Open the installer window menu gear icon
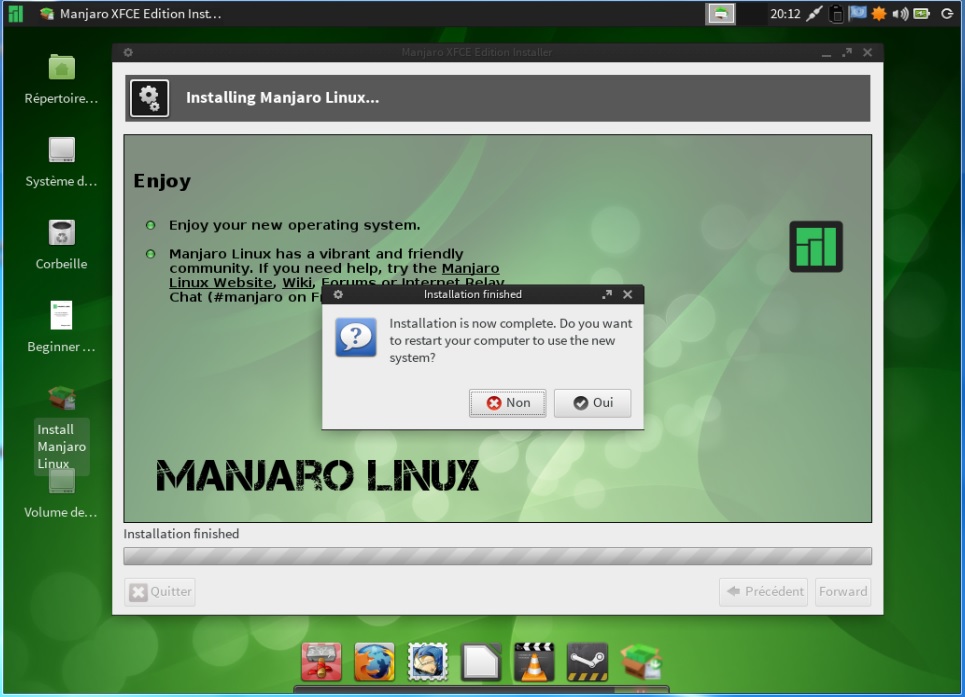This screenshot has width=965, height=697. [x=128, y=52]
